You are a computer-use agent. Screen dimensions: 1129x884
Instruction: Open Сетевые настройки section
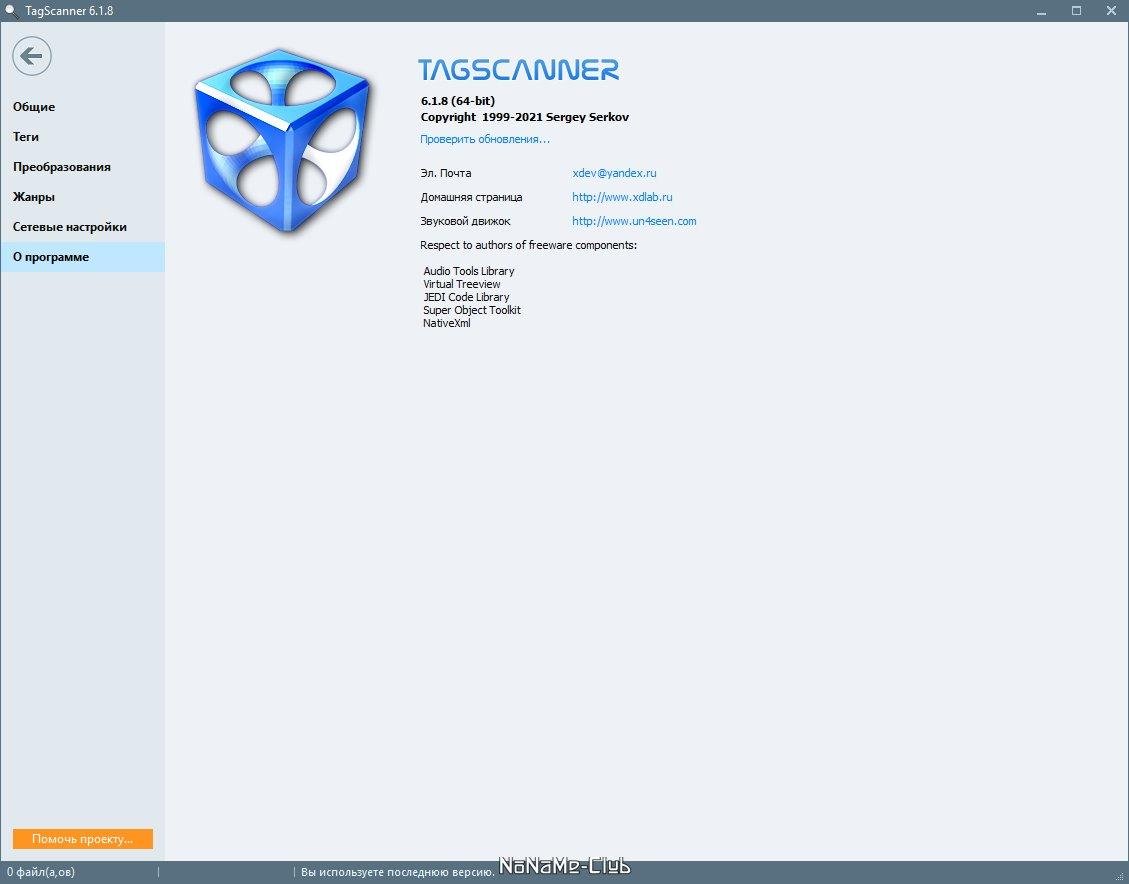tap(70, 227)
